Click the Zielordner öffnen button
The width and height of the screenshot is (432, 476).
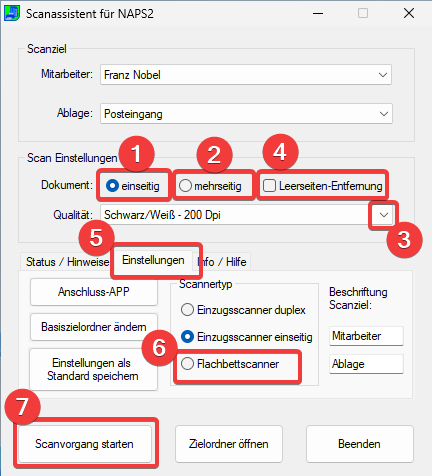point(229,444)
